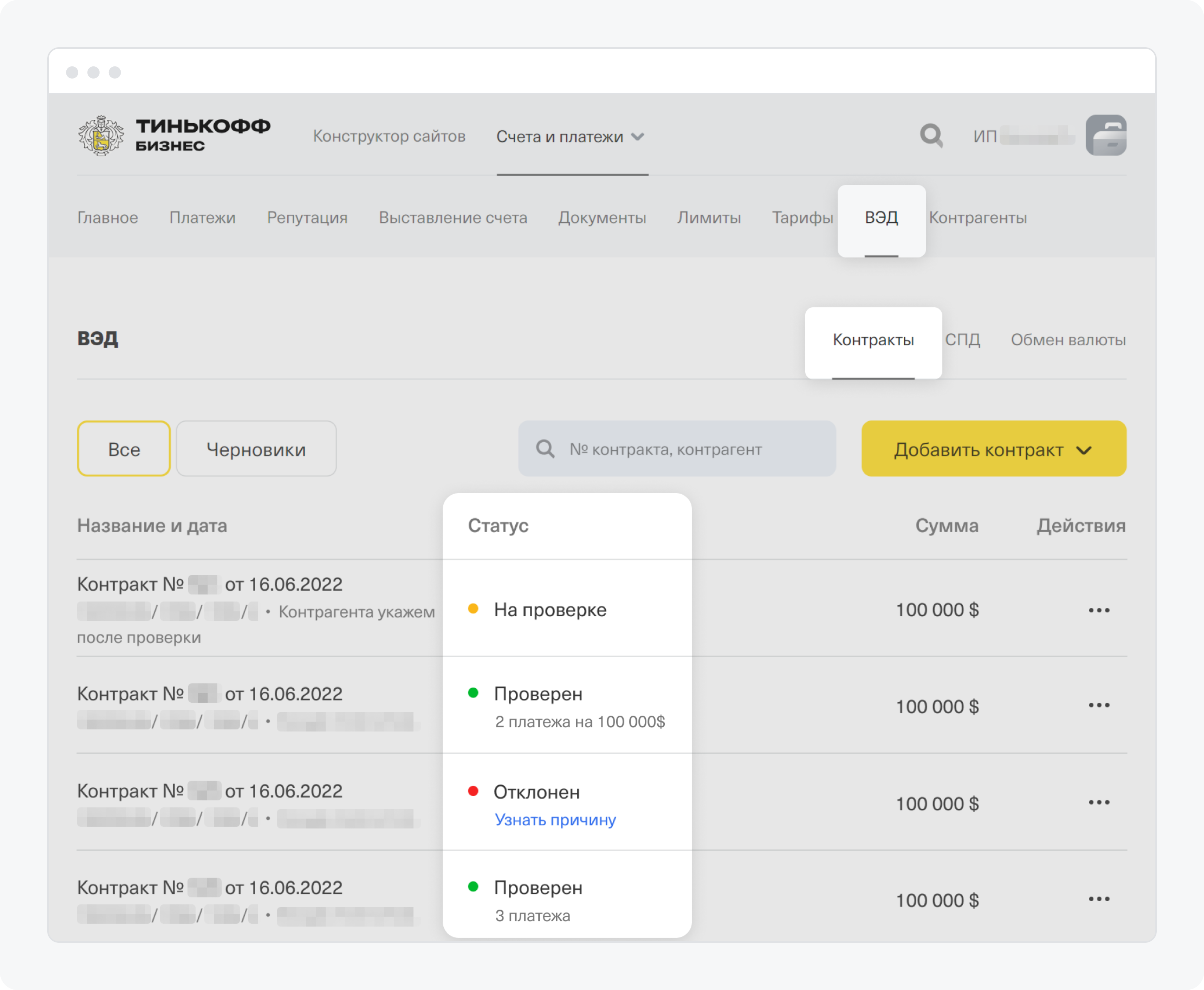Open the Репутация tab
Image resolution: width=1204 pixels, height=990 pixels.
[307, 218]
